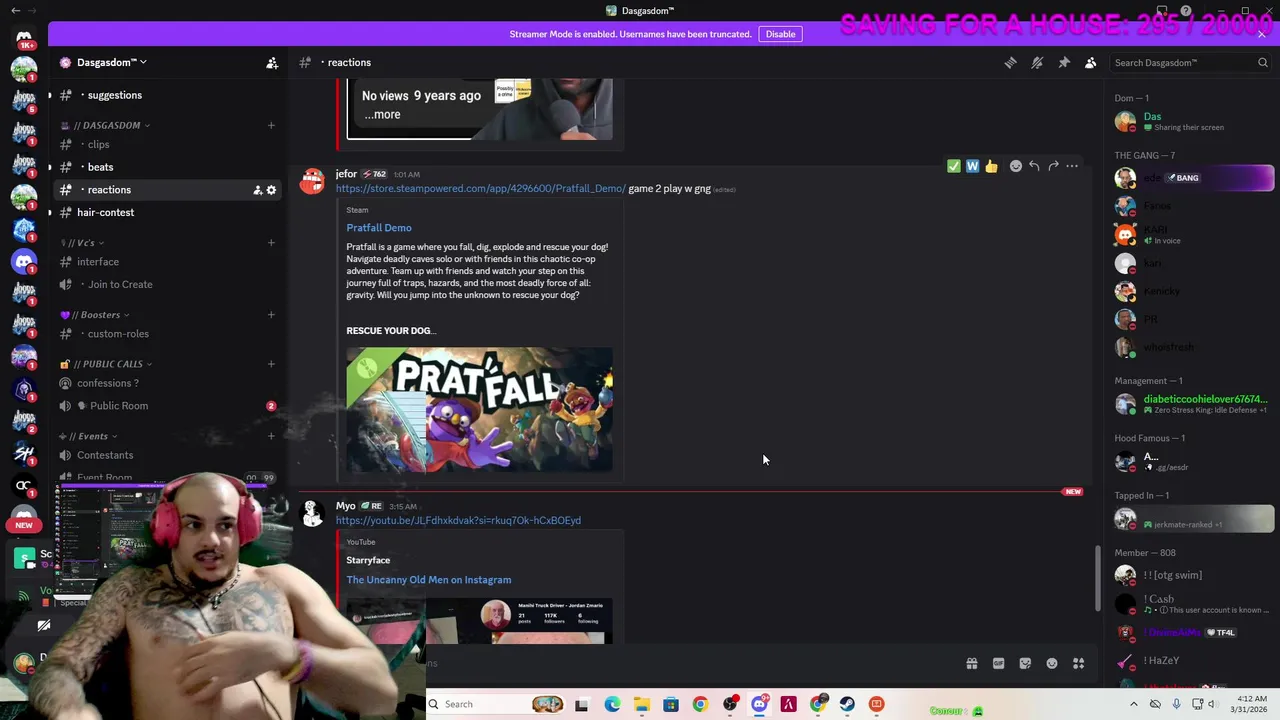Open Microsoft Edge from taskbar
Image resolution: width=1280 pixels, height=720 pixels.
pyautogui.click(x=612, y=704)
